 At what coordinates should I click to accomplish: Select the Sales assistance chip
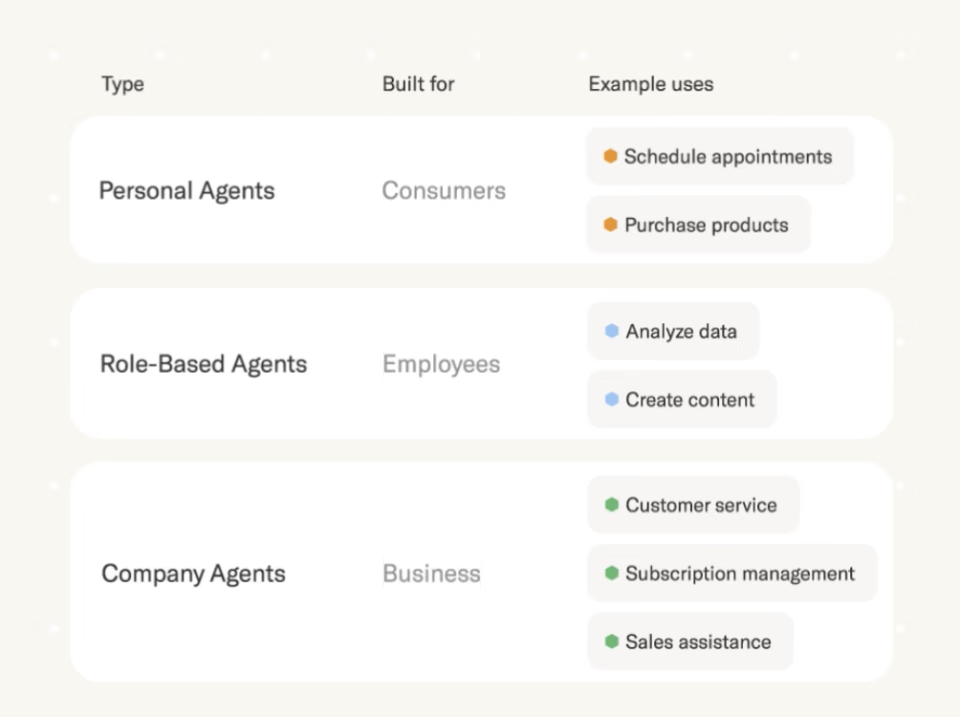click(x=691, y=641)
